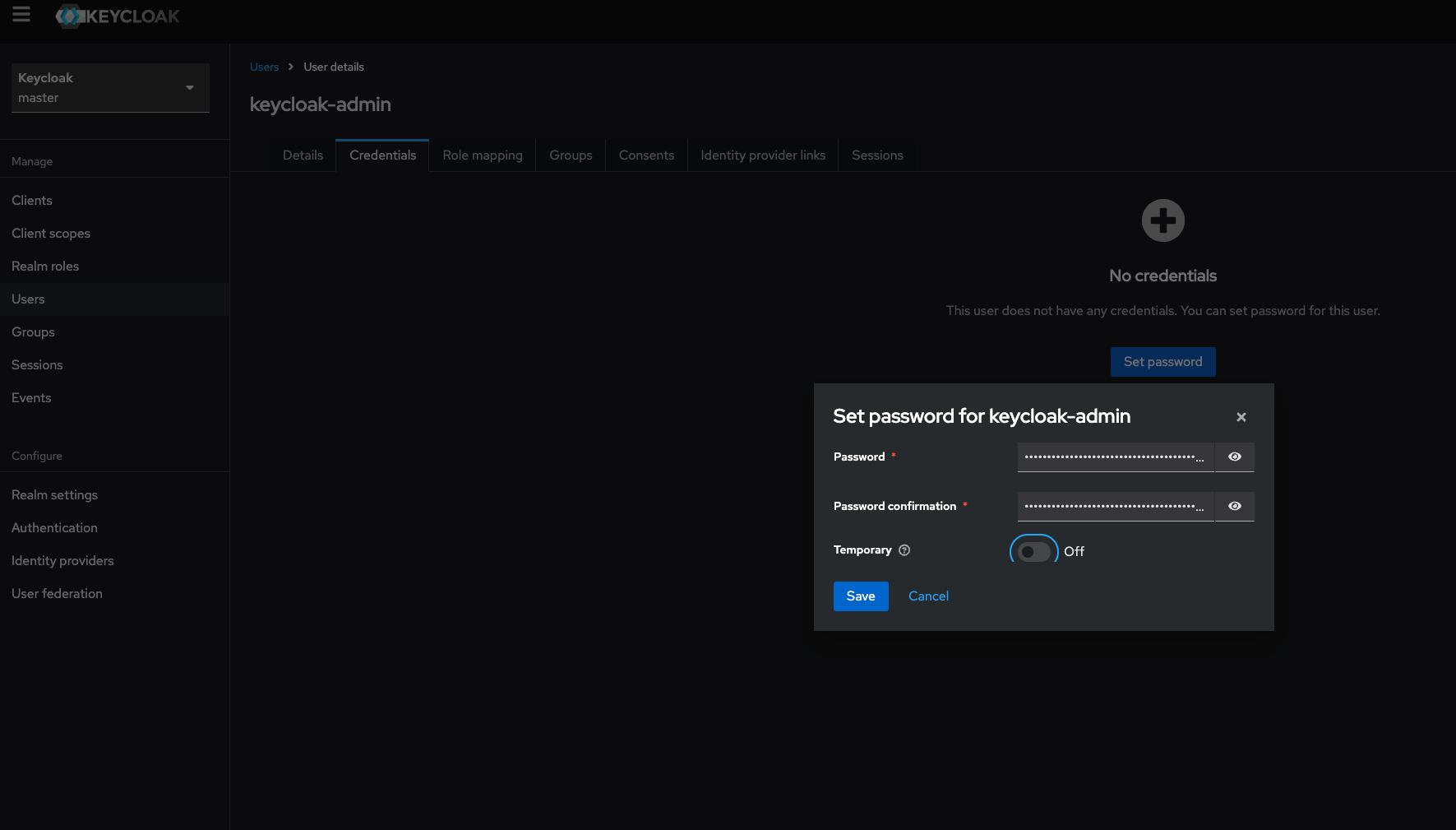The height and width of the screenshot is (830, 1456).
Task: Cancel the Set password dialog
Action: 928,596
